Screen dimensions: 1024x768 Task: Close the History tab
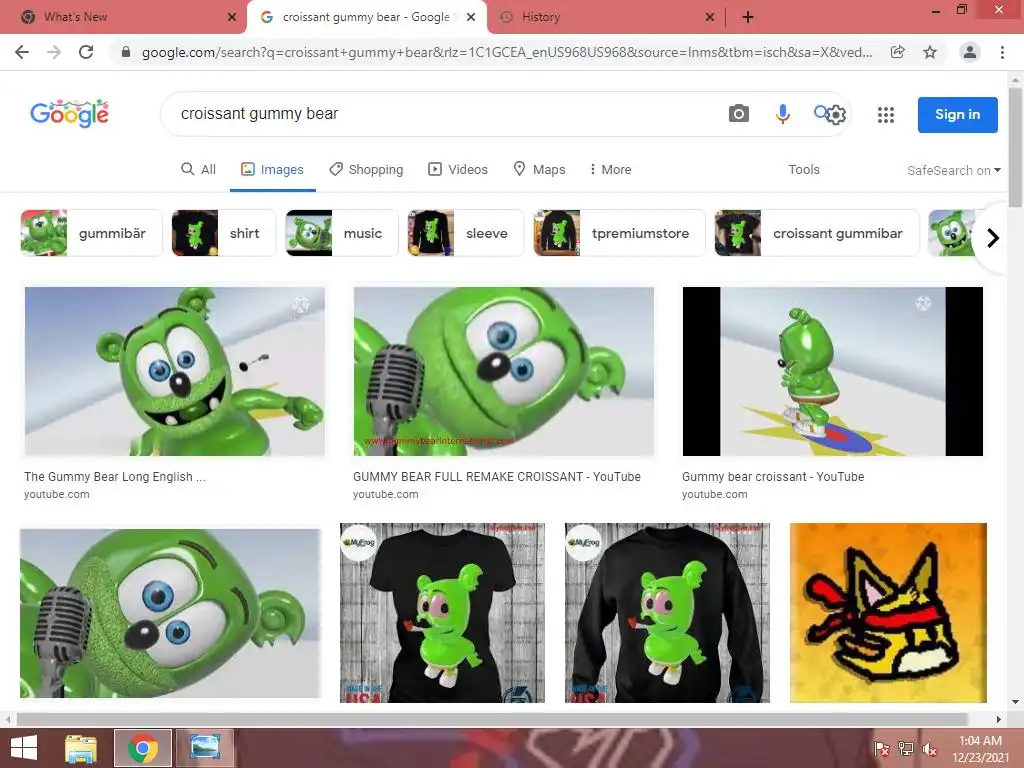710,17
